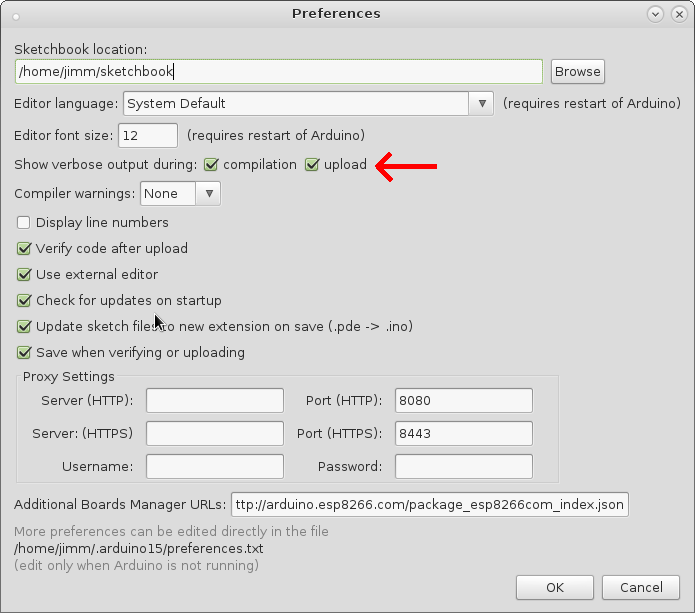
Task: Click the "Proxy Settings" group label
Action: [69, 376]
